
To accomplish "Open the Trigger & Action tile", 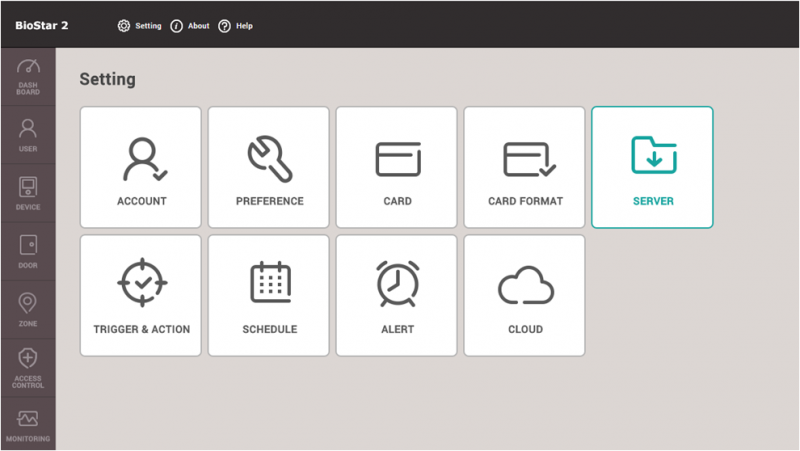I will pyautogui.click(x=141, y=296).
